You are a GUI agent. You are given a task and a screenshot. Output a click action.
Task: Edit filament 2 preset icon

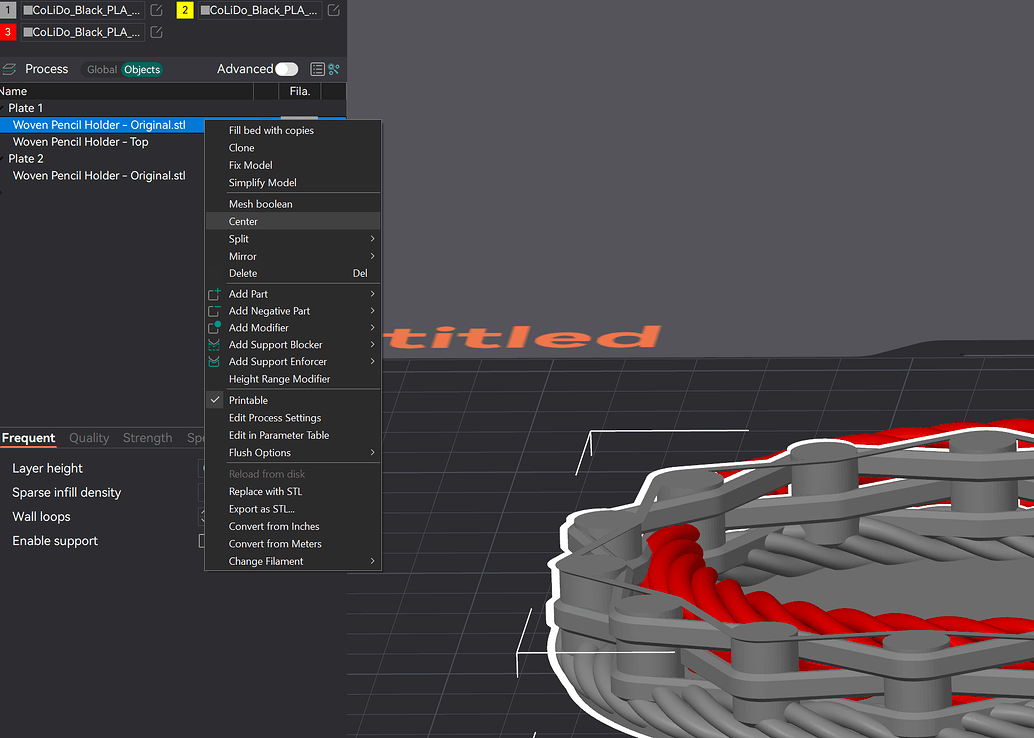click(334, 10)
